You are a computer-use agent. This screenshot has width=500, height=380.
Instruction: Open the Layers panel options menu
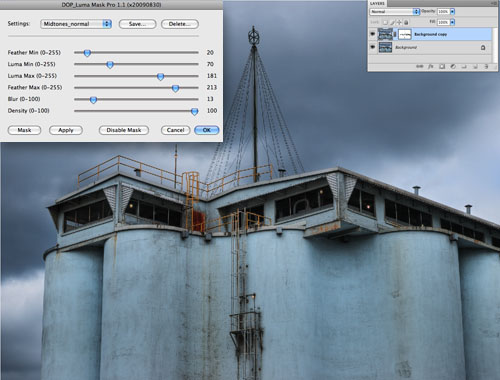pyautogui.click(x=493, y=3)
